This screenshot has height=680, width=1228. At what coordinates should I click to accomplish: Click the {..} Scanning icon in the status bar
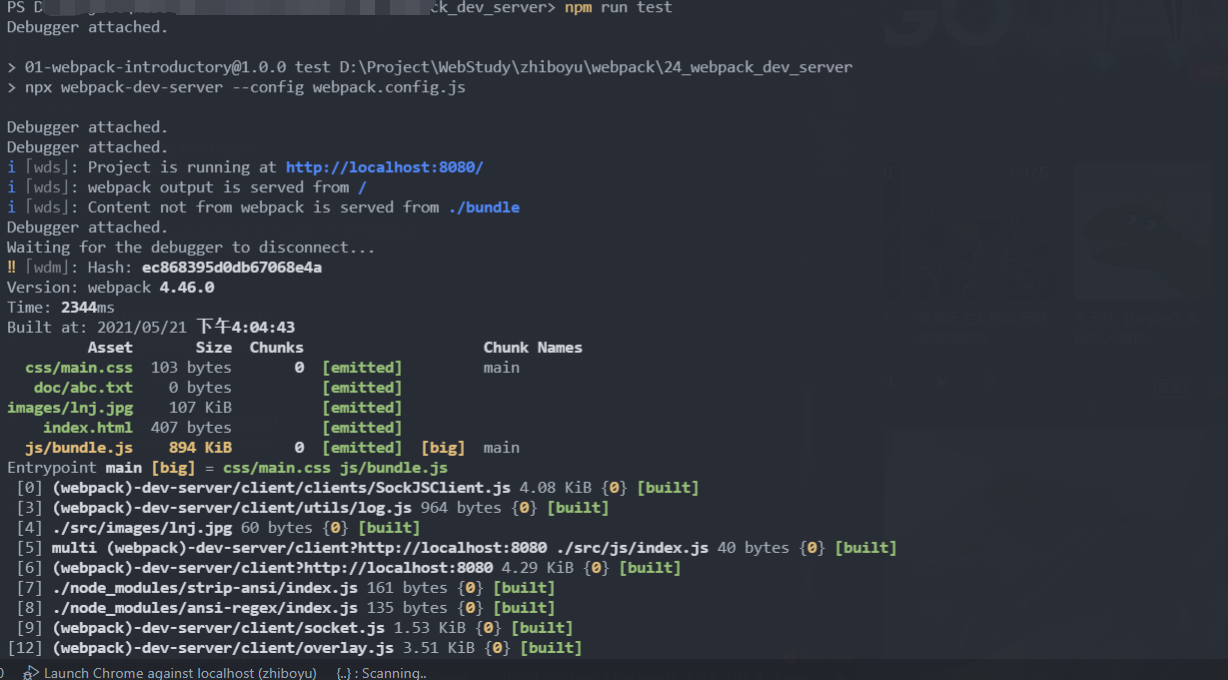click(x=344, y=673)
